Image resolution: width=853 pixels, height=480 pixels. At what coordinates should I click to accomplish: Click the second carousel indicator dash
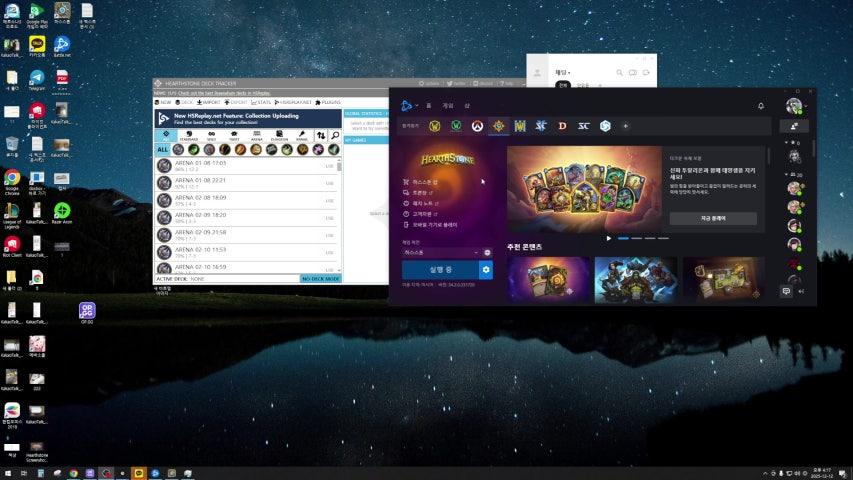coord(636,238)
